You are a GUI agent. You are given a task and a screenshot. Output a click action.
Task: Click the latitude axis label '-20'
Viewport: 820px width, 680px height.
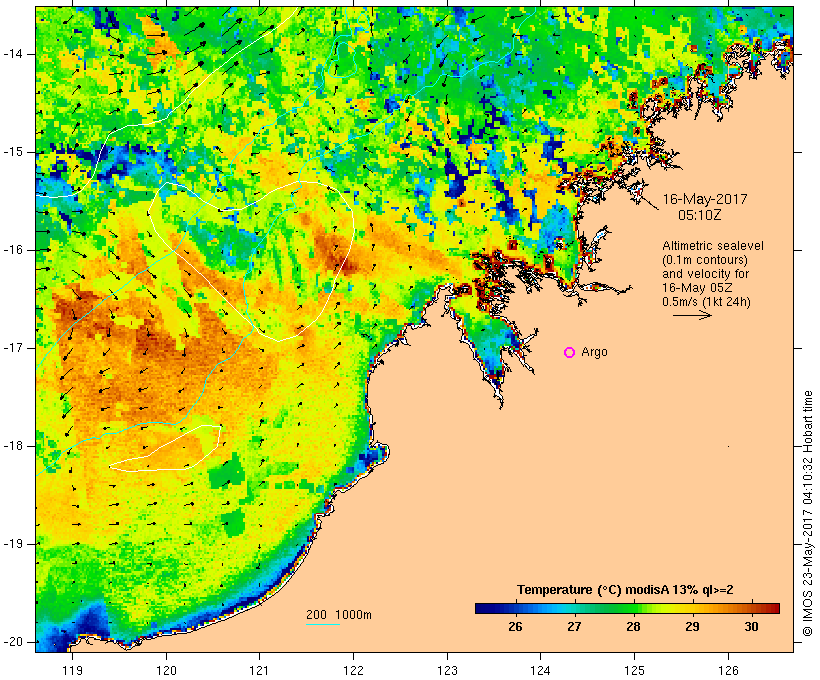tap(13, 642)
